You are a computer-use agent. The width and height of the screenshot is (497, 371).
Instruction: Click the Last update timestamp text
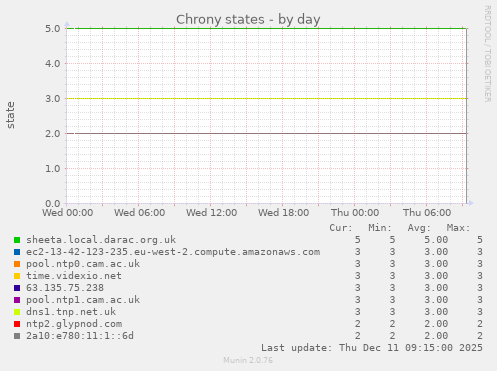[372, 348]
